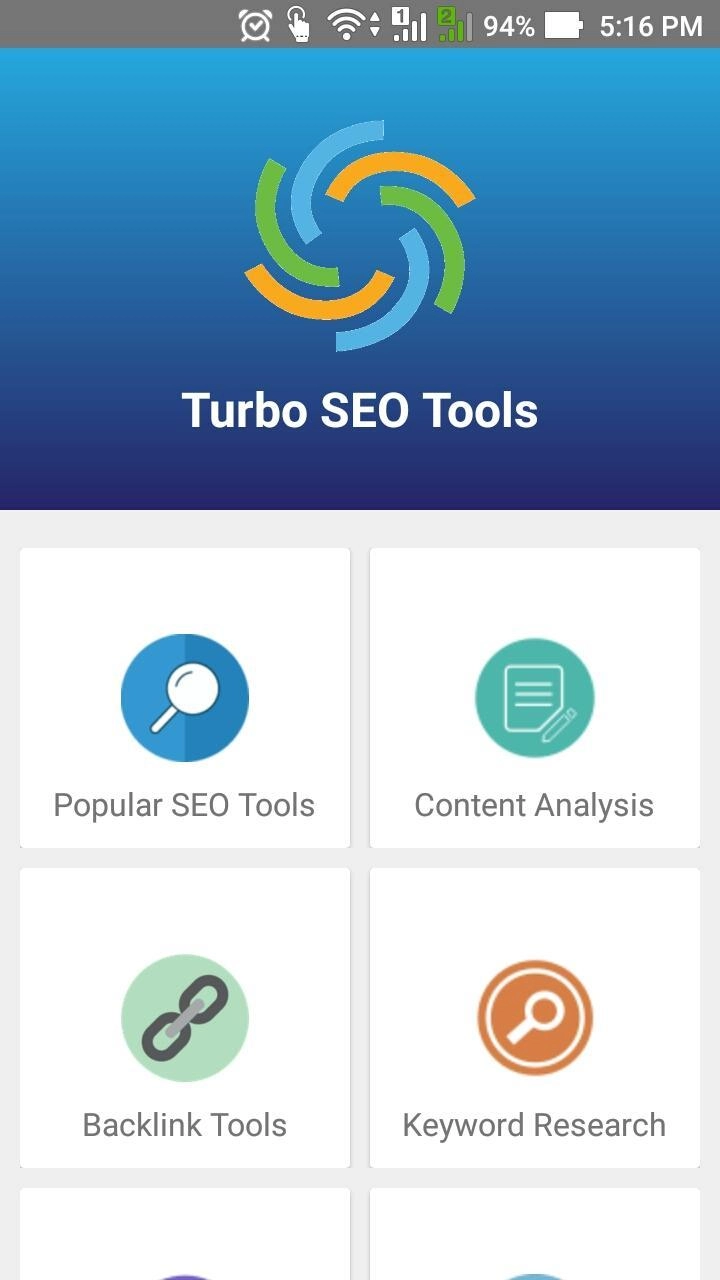Viewport: 720px width, 1280px height.
Task: Tap the Popular SEO Tools magnifier icon
Action: pos(185,697)
